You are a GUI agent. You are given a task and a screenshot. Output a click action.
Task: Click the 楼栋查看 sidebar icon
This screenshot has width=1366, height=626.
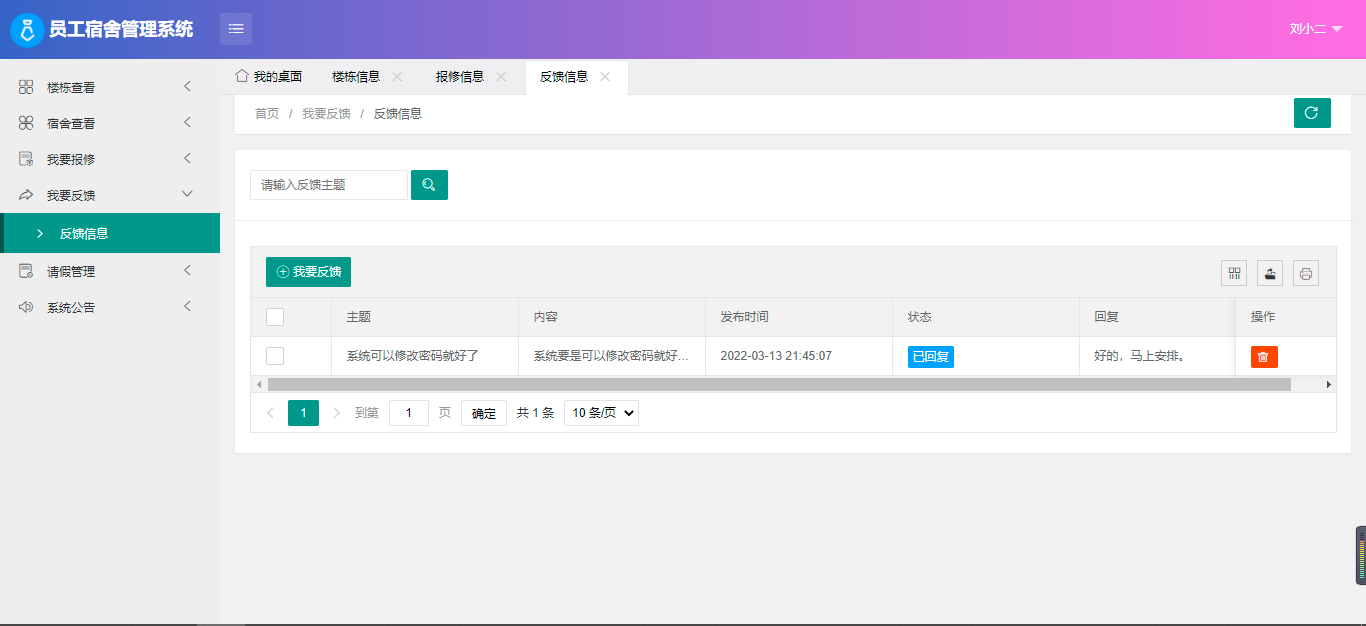(x=26, y=87)
